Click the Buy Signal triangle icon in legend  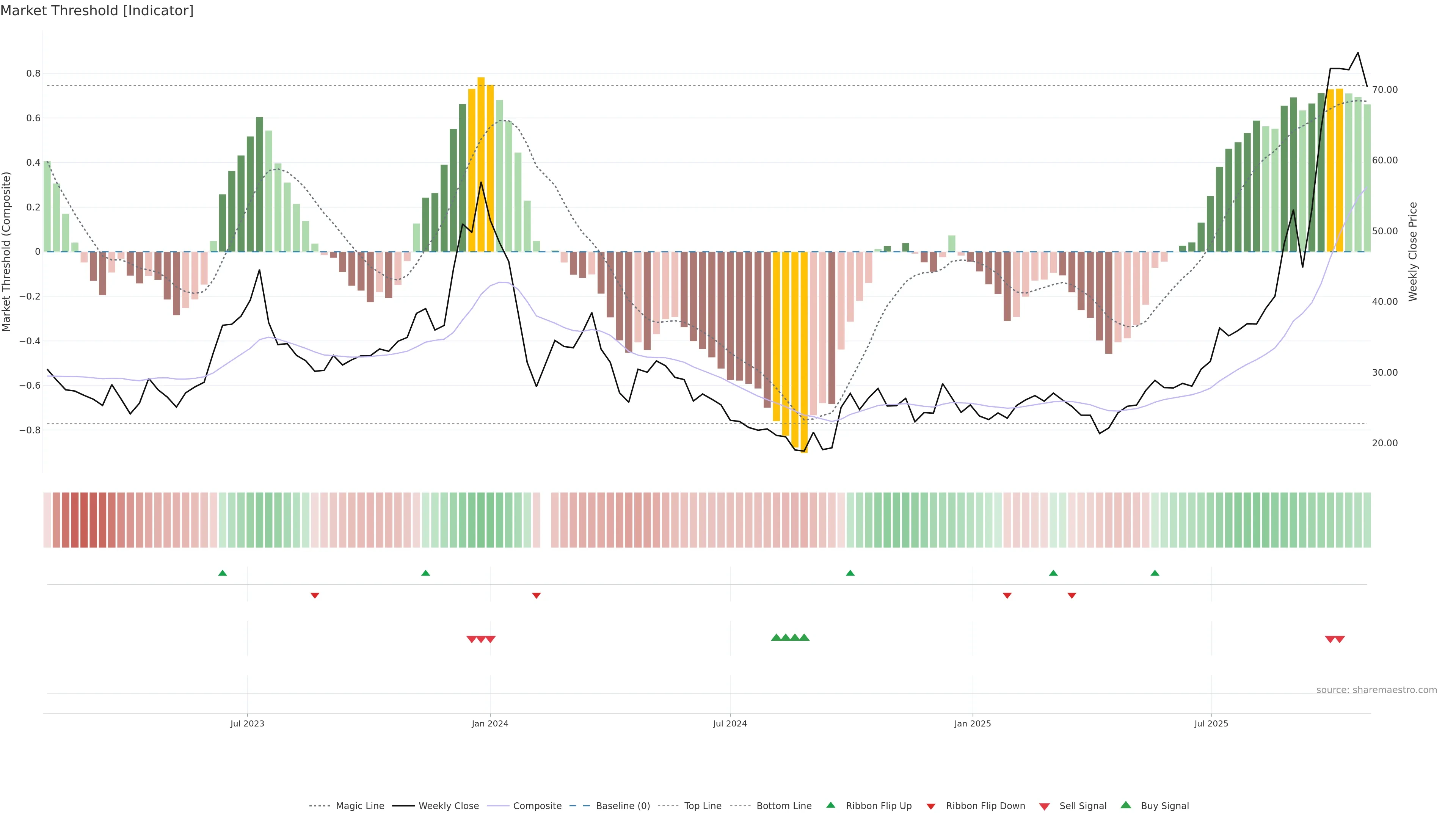pos(1125,805)
